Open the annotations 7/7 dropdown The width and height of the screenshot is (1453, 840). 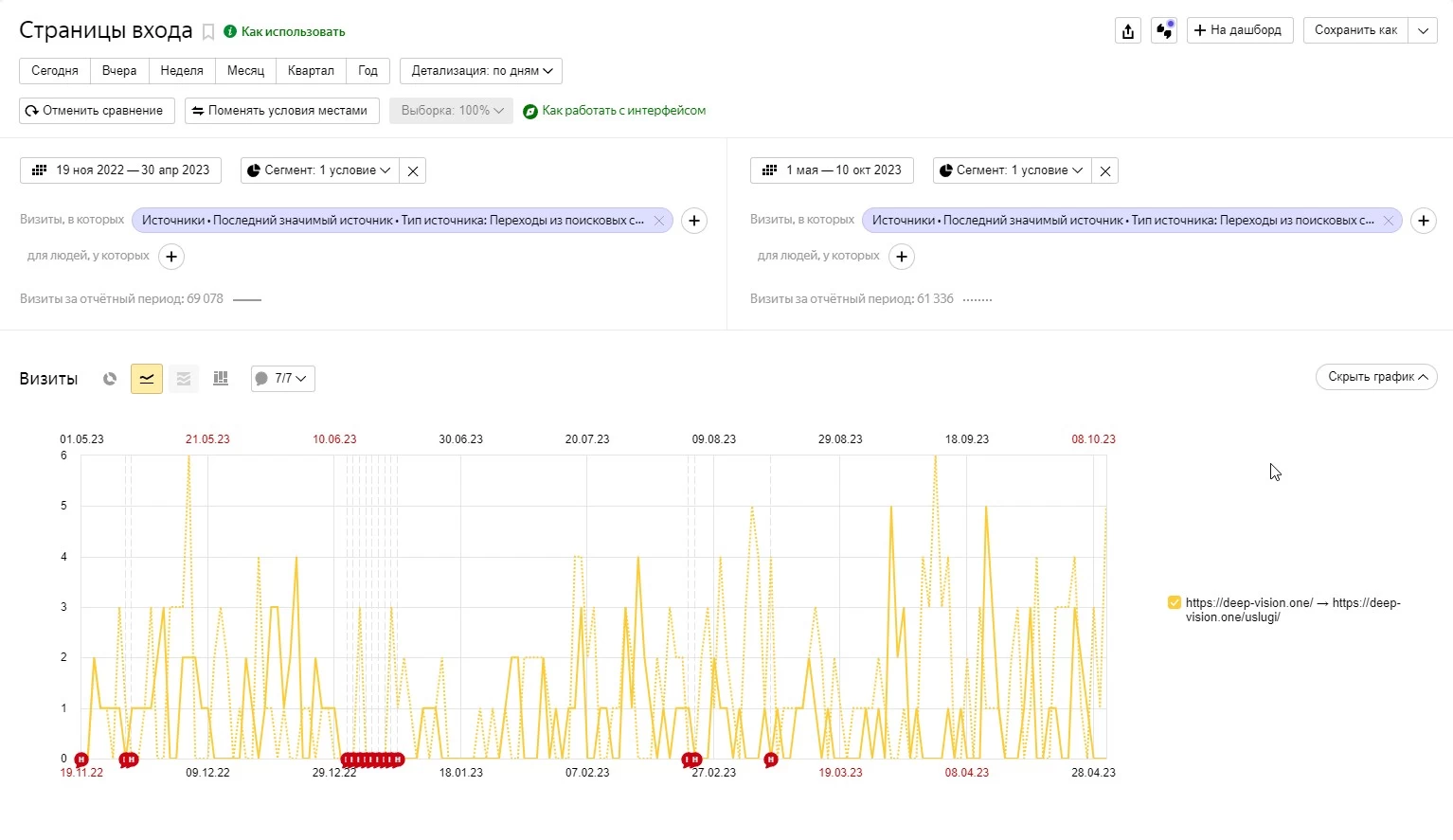[x=282, y=379]
